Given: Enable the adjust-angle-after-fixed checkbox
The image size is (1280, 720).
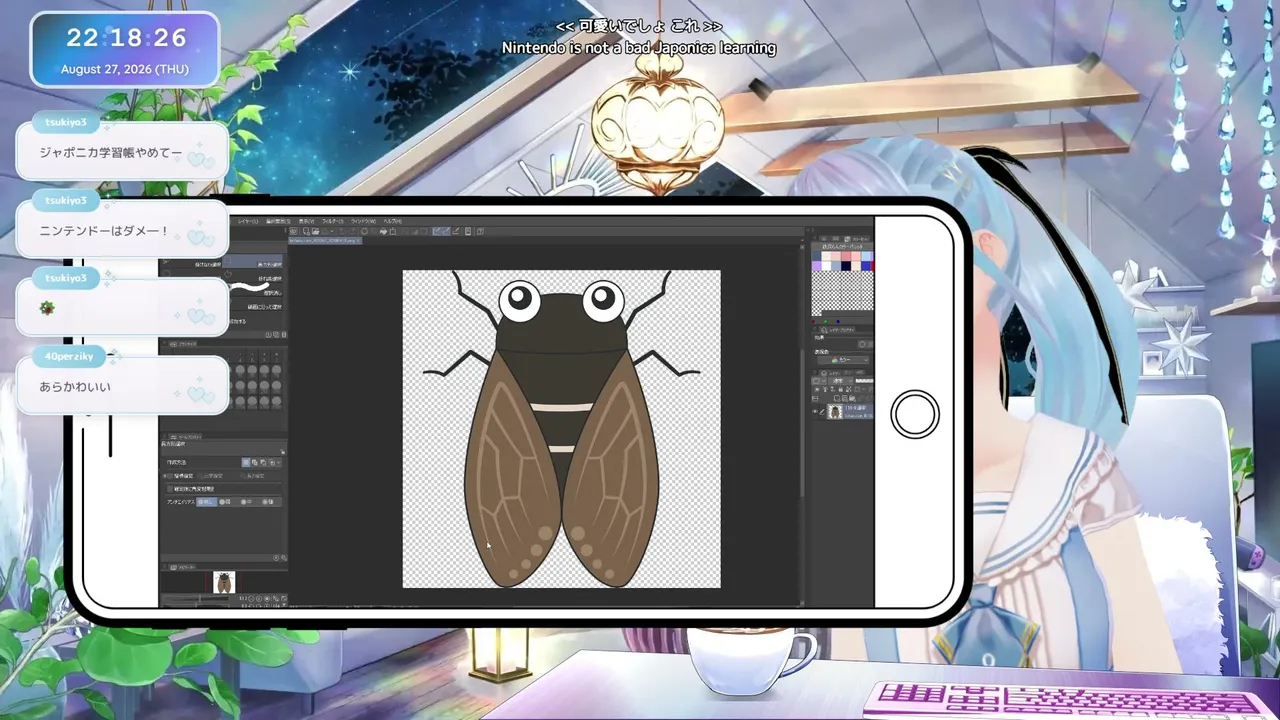Looking at the screenshot, I should tap(170, 489).
